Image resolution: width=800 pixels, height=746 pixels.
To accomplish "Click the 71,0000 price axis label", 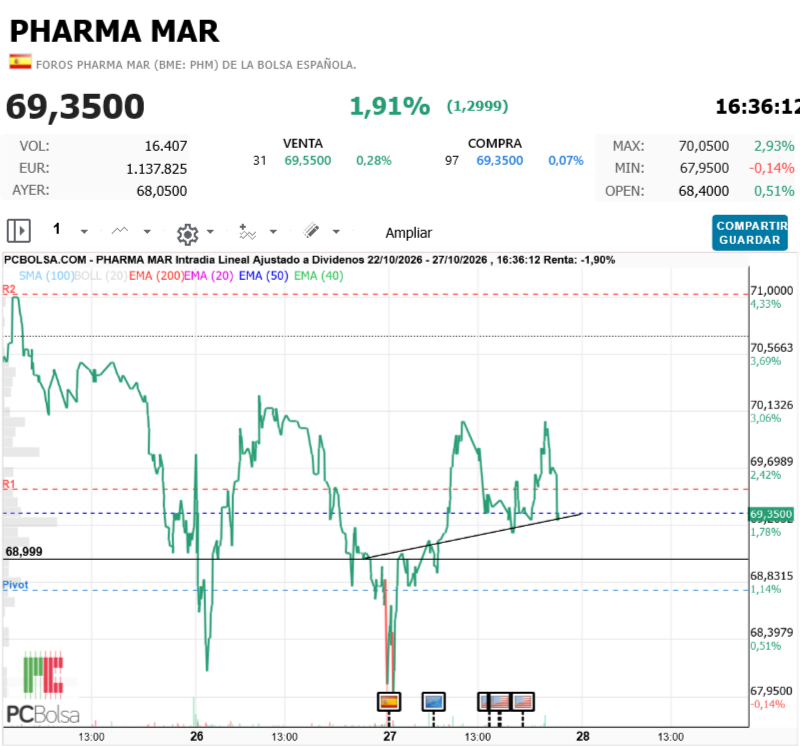I will click(771, 291).
